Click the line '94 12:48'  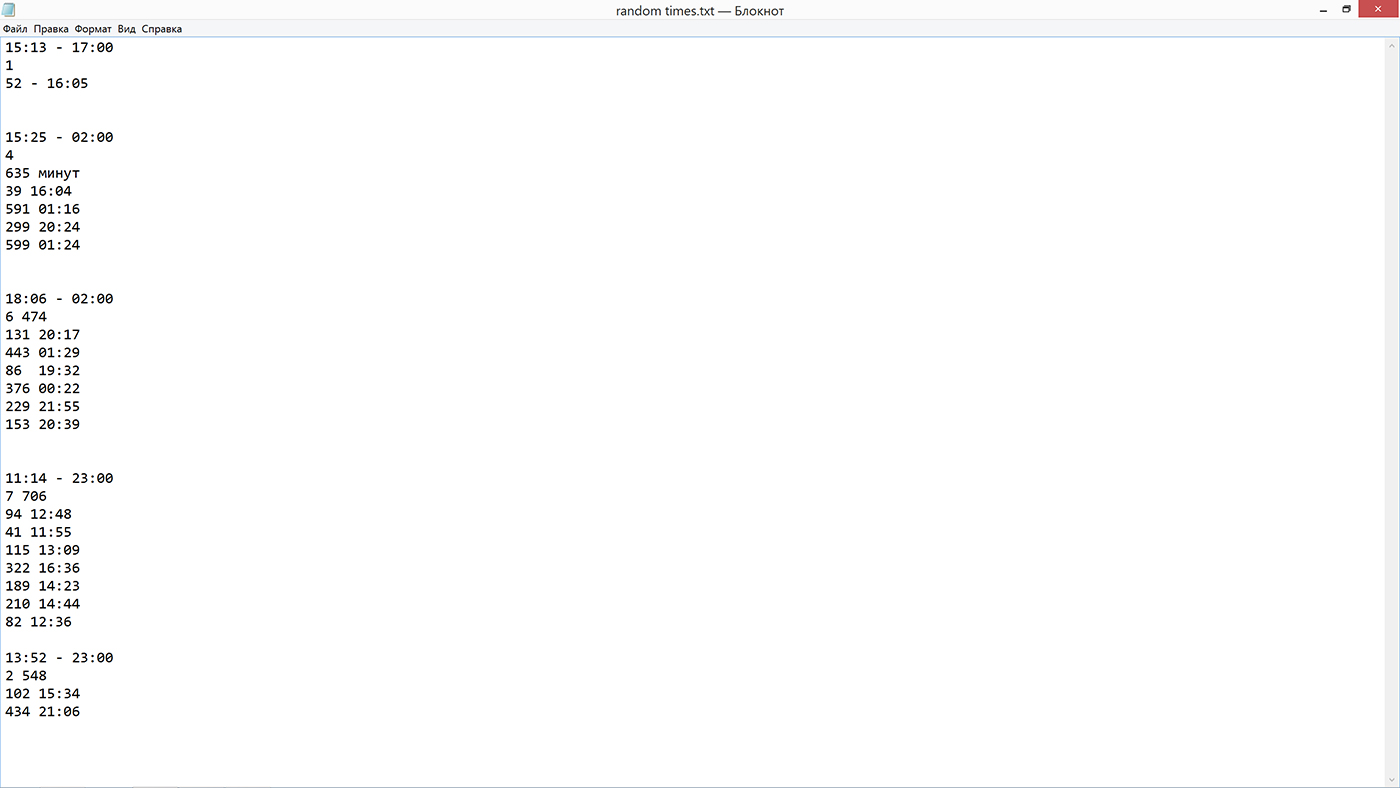[38, 515]
